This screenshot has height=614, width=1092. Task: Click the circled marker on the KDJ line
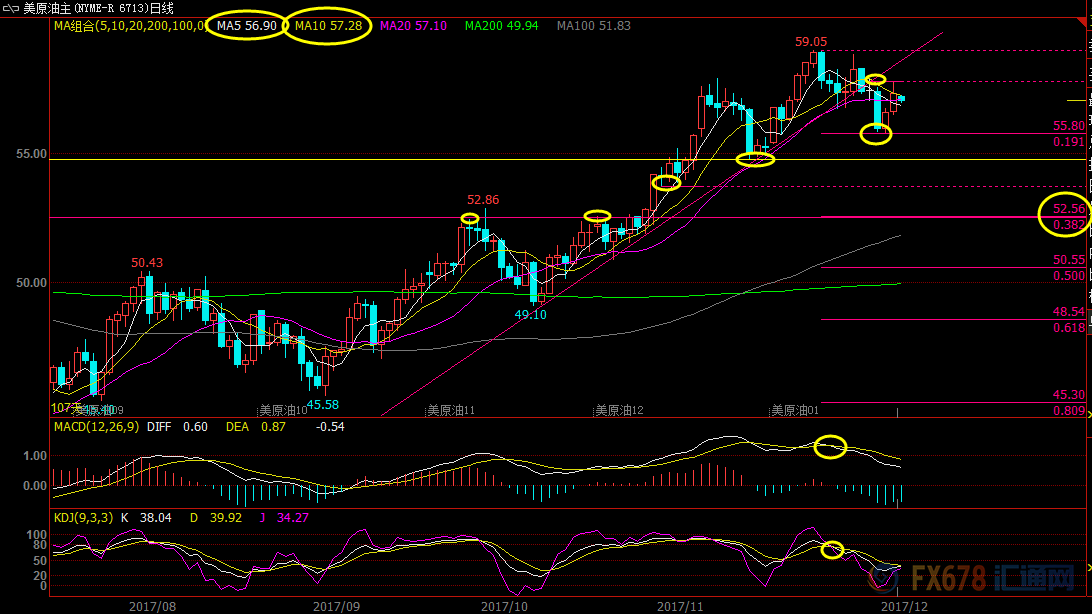832,549
